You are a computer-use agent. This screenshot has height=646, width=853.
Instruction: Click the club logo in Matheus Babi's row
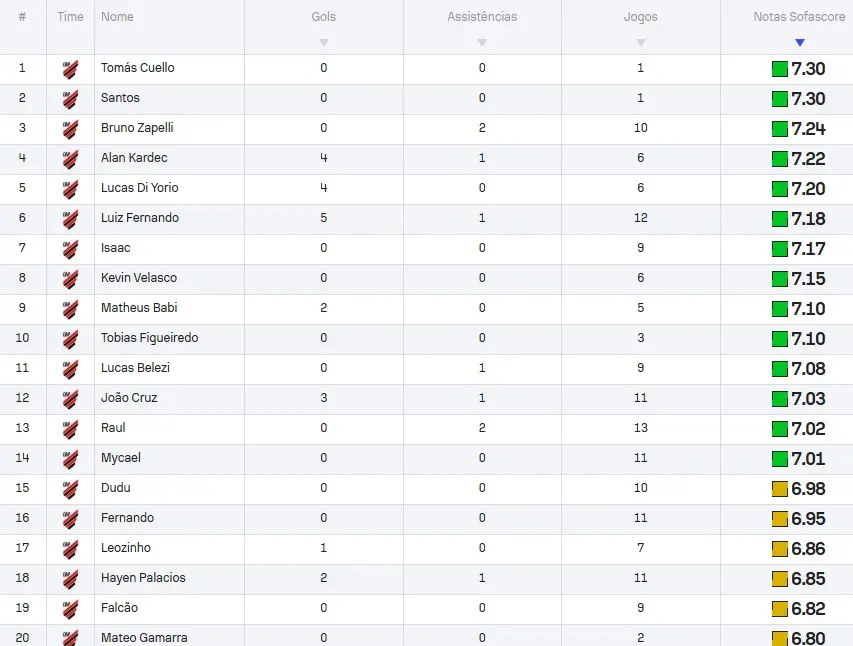(70, 309)
